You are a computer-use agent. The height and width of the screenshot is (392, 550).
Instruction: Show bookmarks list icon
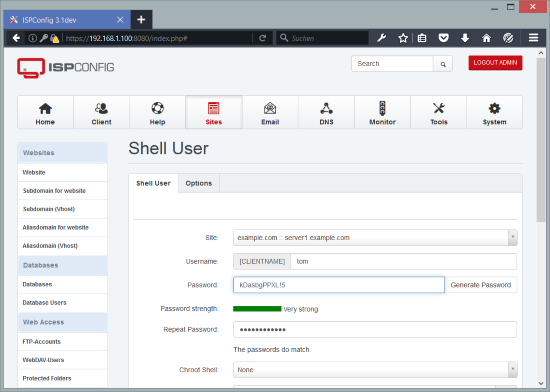(422, 38)
